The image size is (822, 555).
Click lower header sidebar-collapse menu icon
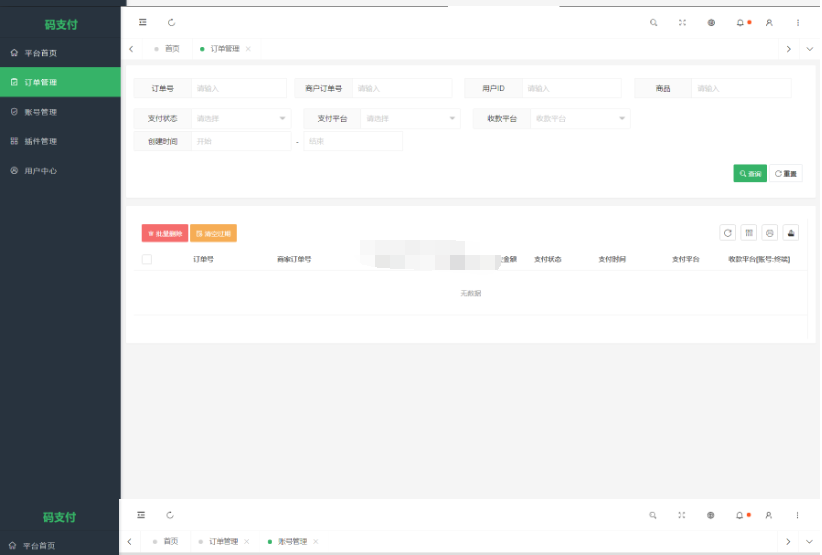click(141, 515)
